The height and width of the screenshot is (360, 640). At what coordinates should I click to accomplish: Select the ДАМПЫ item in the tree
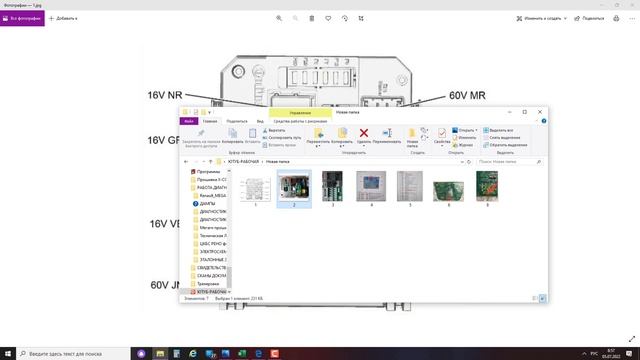[x=204, y=204]
